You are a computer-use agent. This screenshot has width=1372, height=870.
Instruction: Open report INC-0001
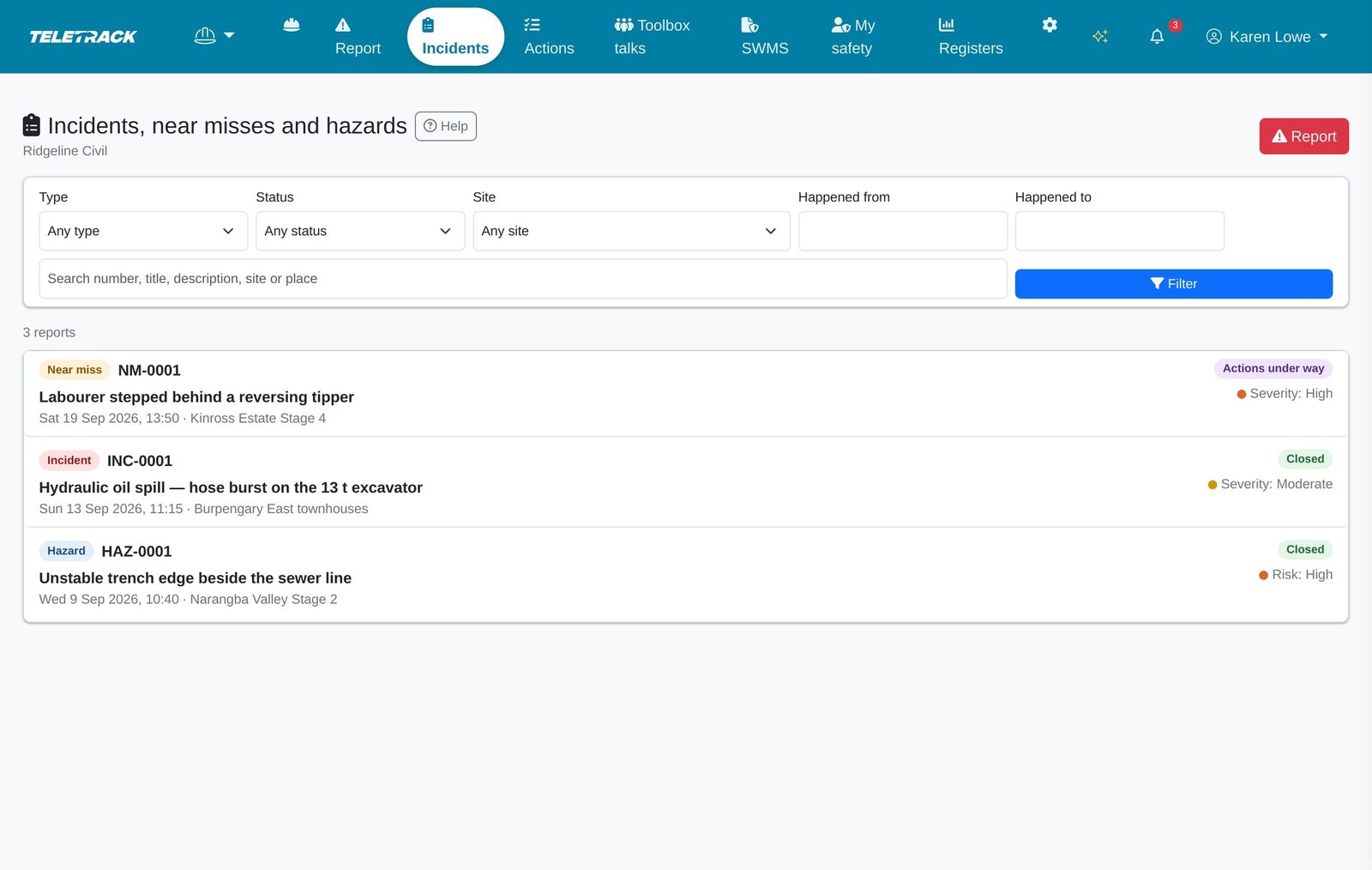point(140,461)
